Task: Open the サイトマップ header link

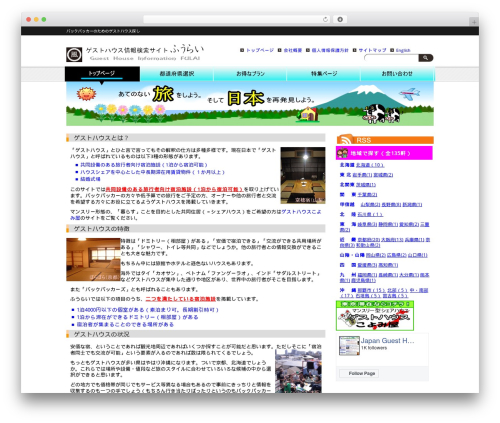Action: click(x=372, y=50)
